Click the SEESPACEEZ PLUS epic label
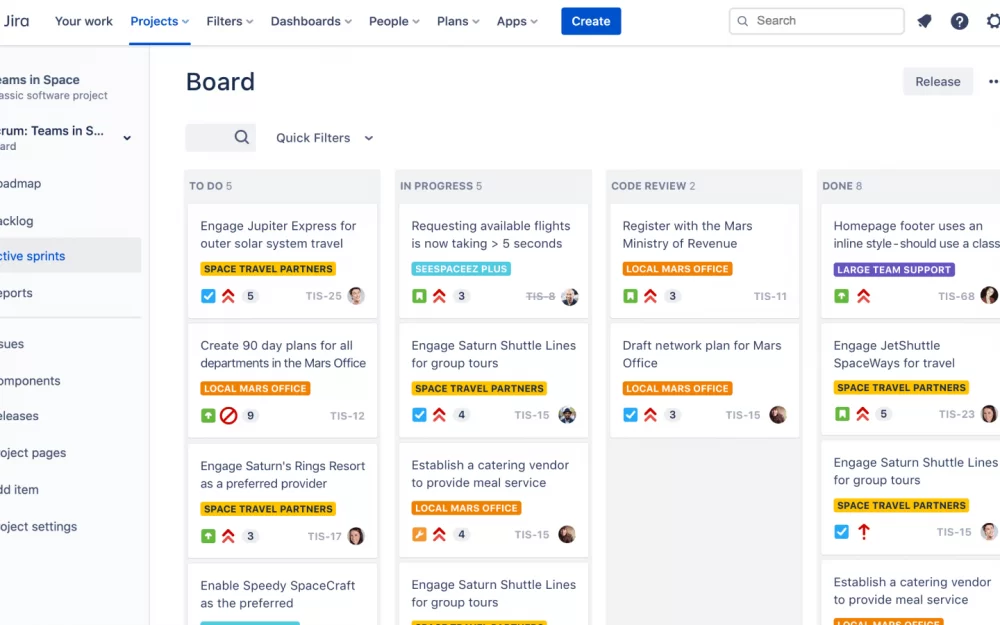This screenshot has width=1000, height=625. pyautogui.click(x=461, y=269)
